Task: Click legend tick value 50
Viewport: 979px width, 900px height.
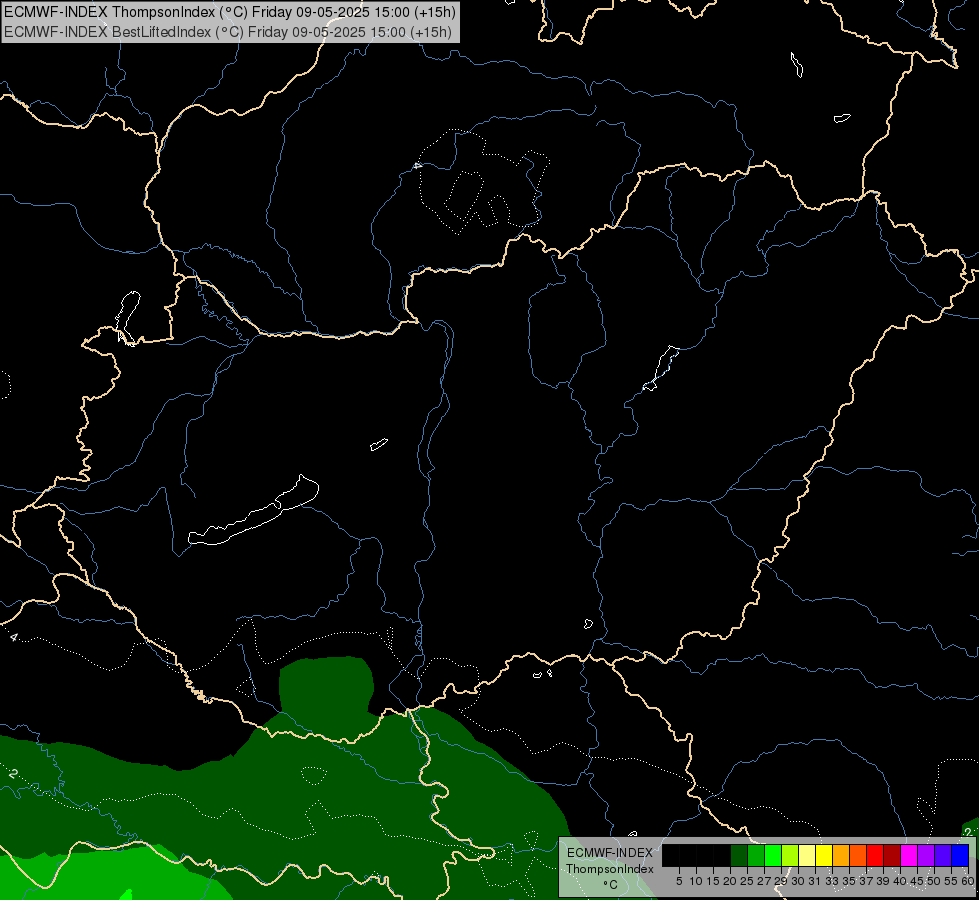Action: [x=934, y=881]
